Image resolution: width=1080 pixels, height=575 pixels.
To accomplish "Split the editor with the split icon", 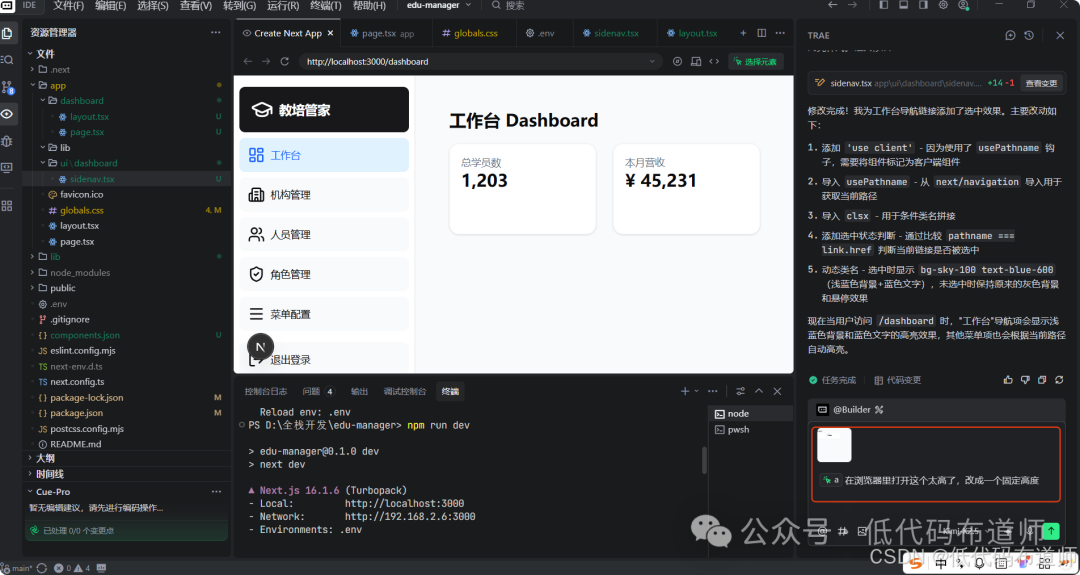I will pyautogui.click(x=762, y=33).
